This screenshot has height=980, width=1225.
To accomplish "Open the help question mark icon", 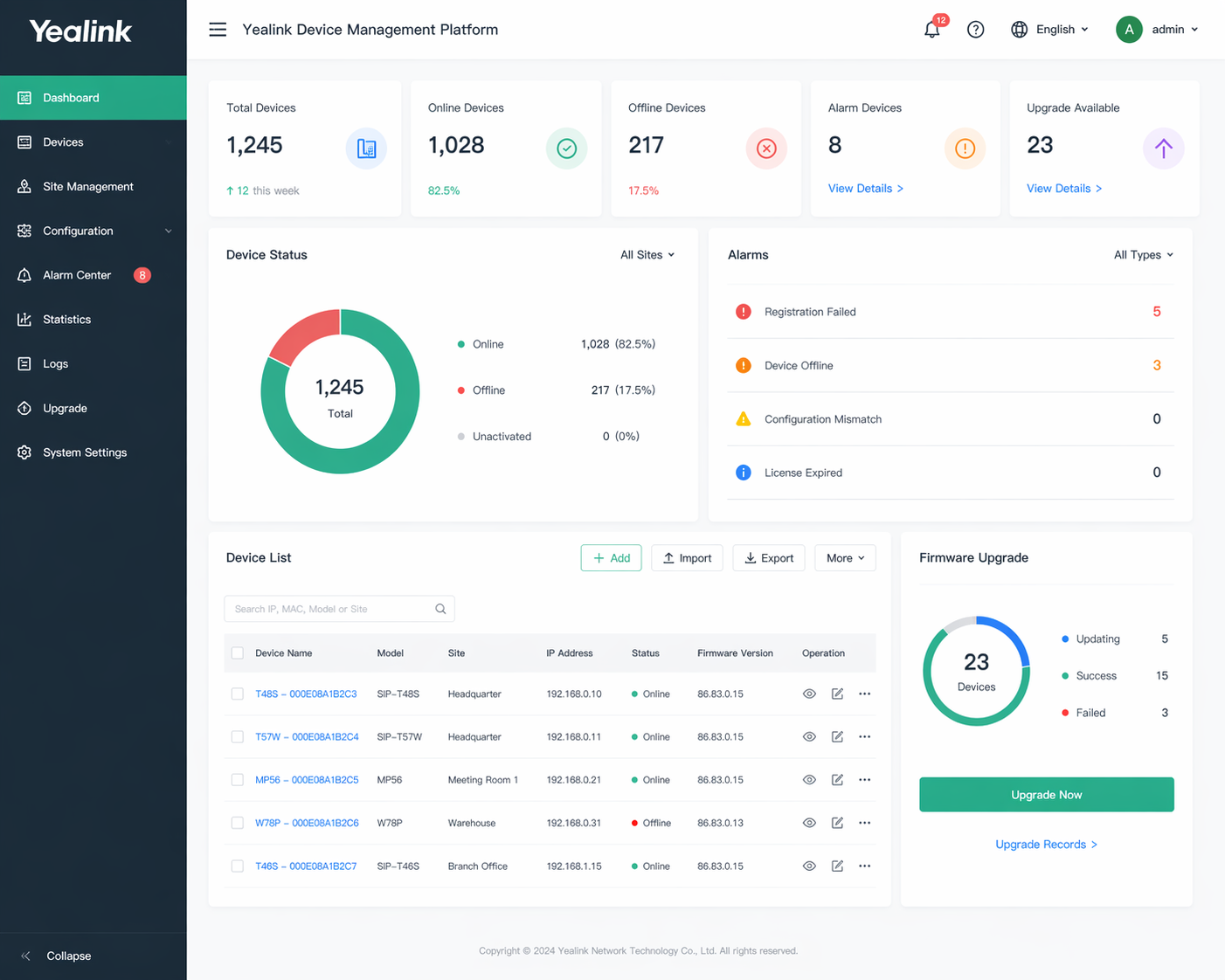I will [x=975, y=30].
